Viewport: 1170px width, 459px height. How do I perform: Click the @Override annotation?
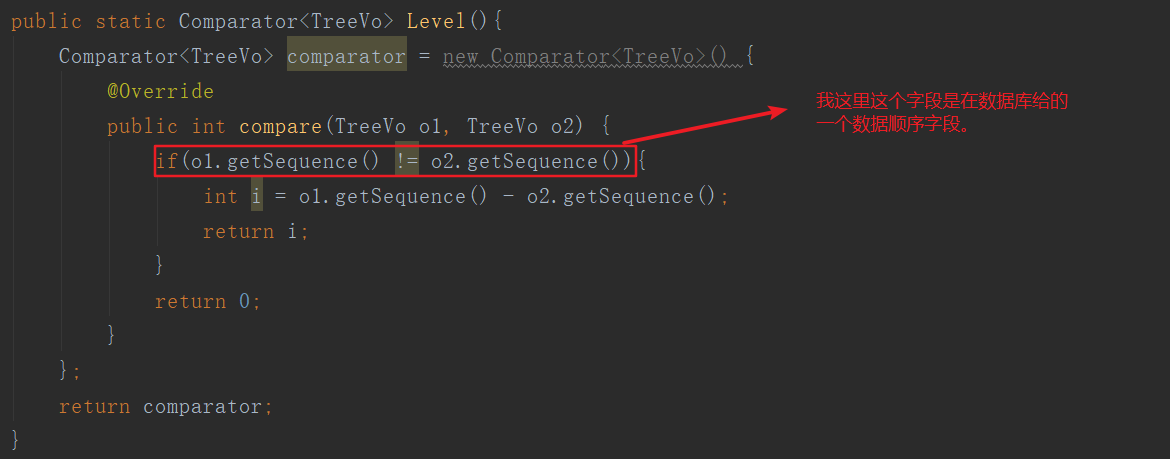click(x=160, y=91)
